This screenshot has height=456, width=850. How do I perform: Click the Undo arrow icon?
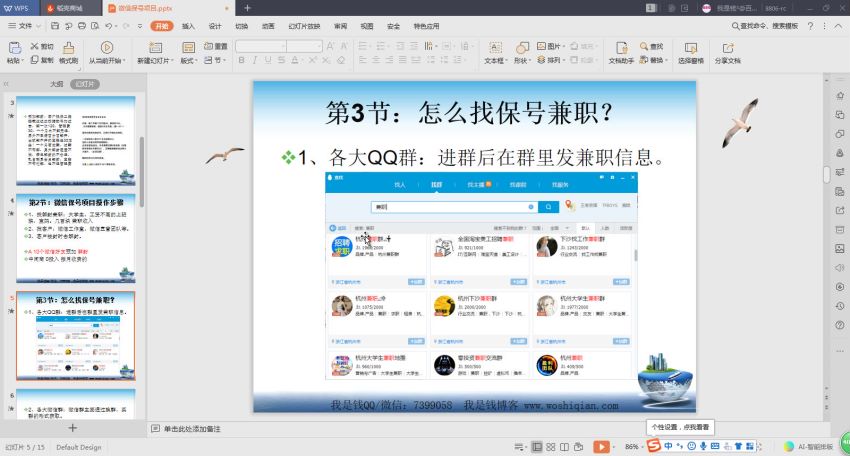(109, 25)
